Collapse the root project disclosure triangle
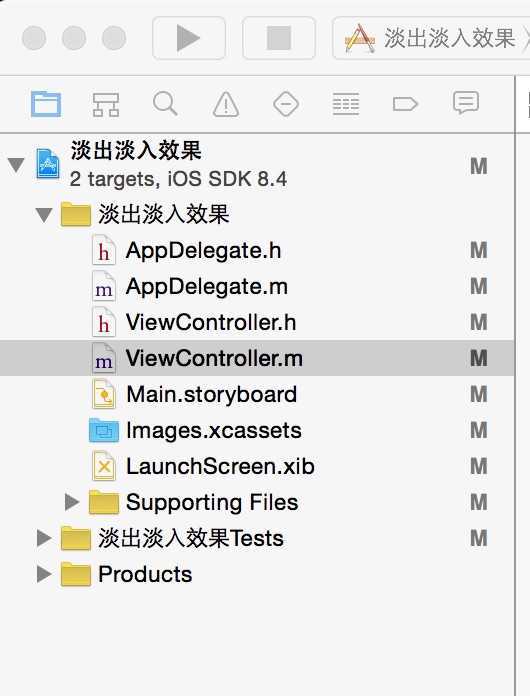This screenshot has width=530, height=696. click(16, 165)
